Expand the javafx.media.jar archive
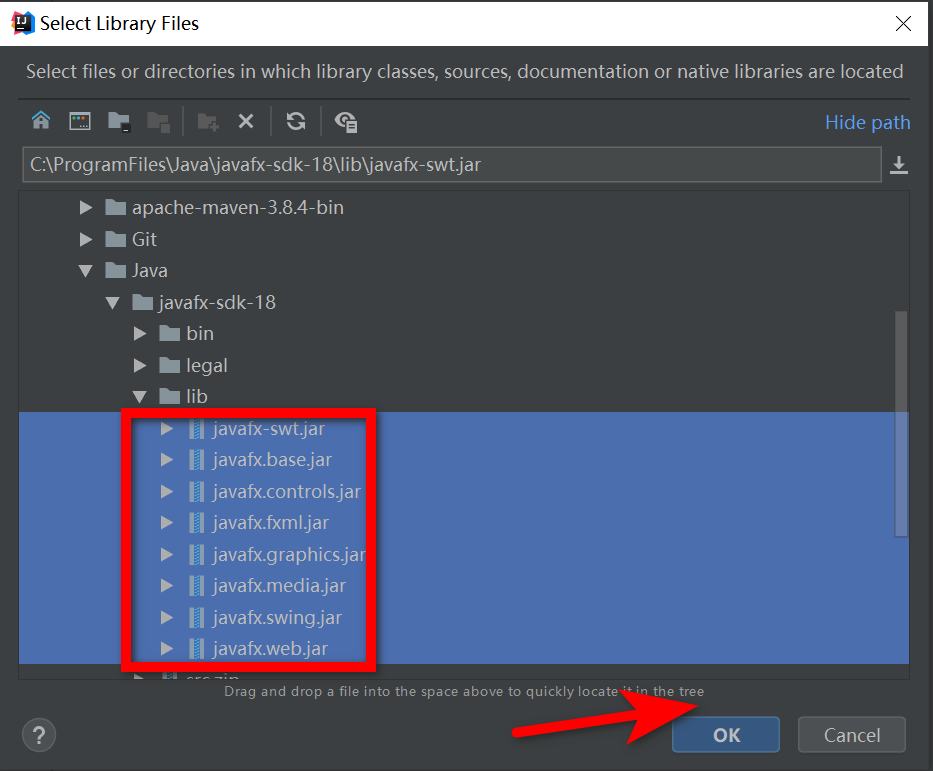The width and height of the screenshot is (933, 771). pyautogui.click(x=167, y=586)
